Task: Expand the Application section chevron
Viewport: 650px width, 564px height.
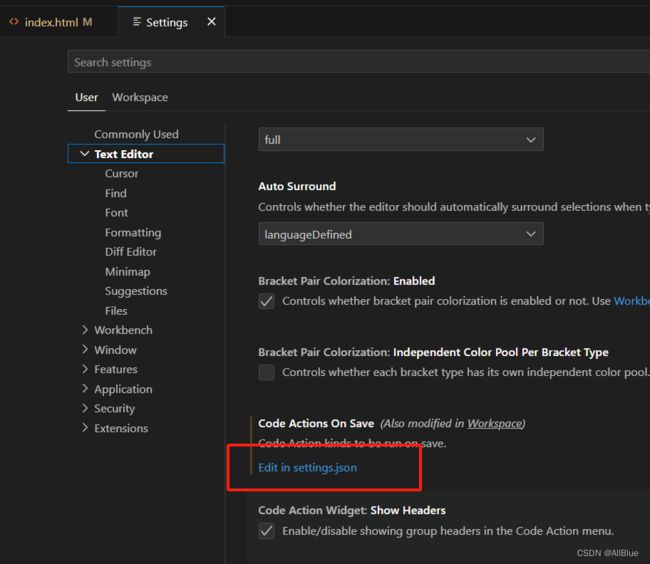Action: pos(85,389)
